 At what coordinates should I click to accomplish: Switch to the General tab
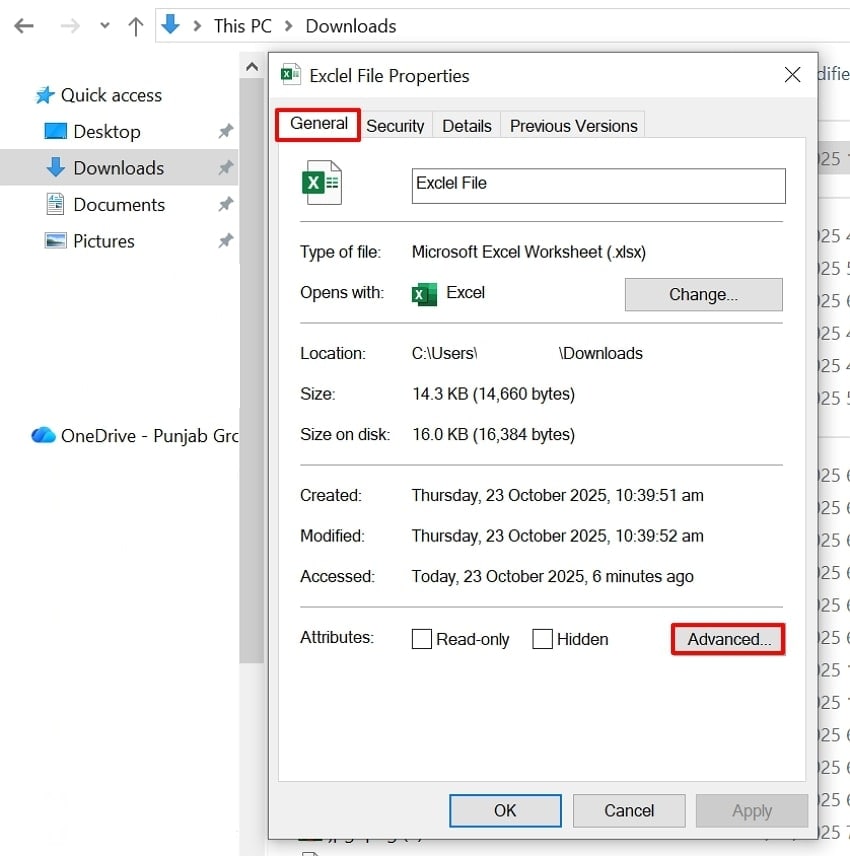coord(318,124)
